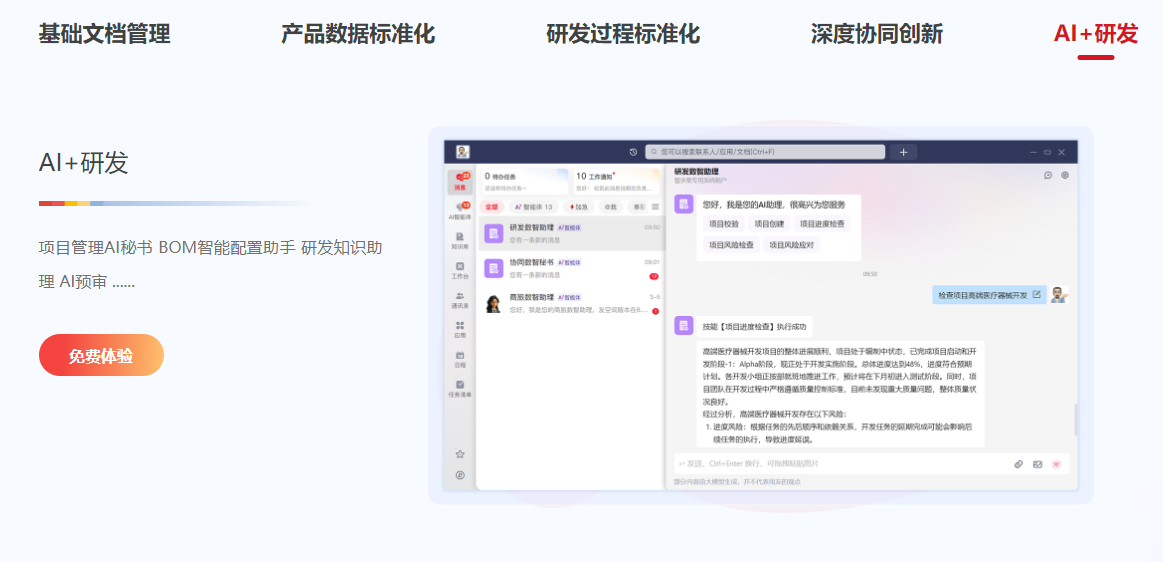This screenshot has height=562, width=1163.
Task: Click the 技能【项目进度检查】执行成功 message
Action: (x=756, y=326)
